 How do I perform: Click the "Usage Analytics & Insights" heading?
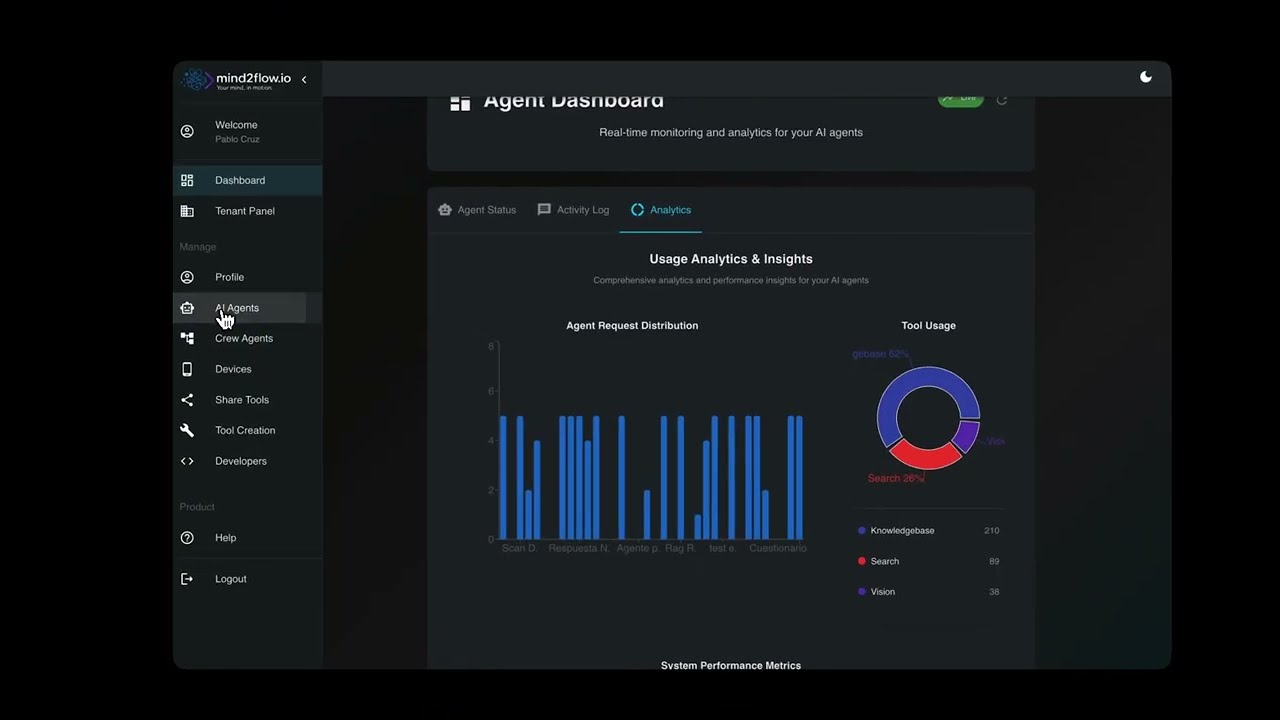(x=731, y=259)
